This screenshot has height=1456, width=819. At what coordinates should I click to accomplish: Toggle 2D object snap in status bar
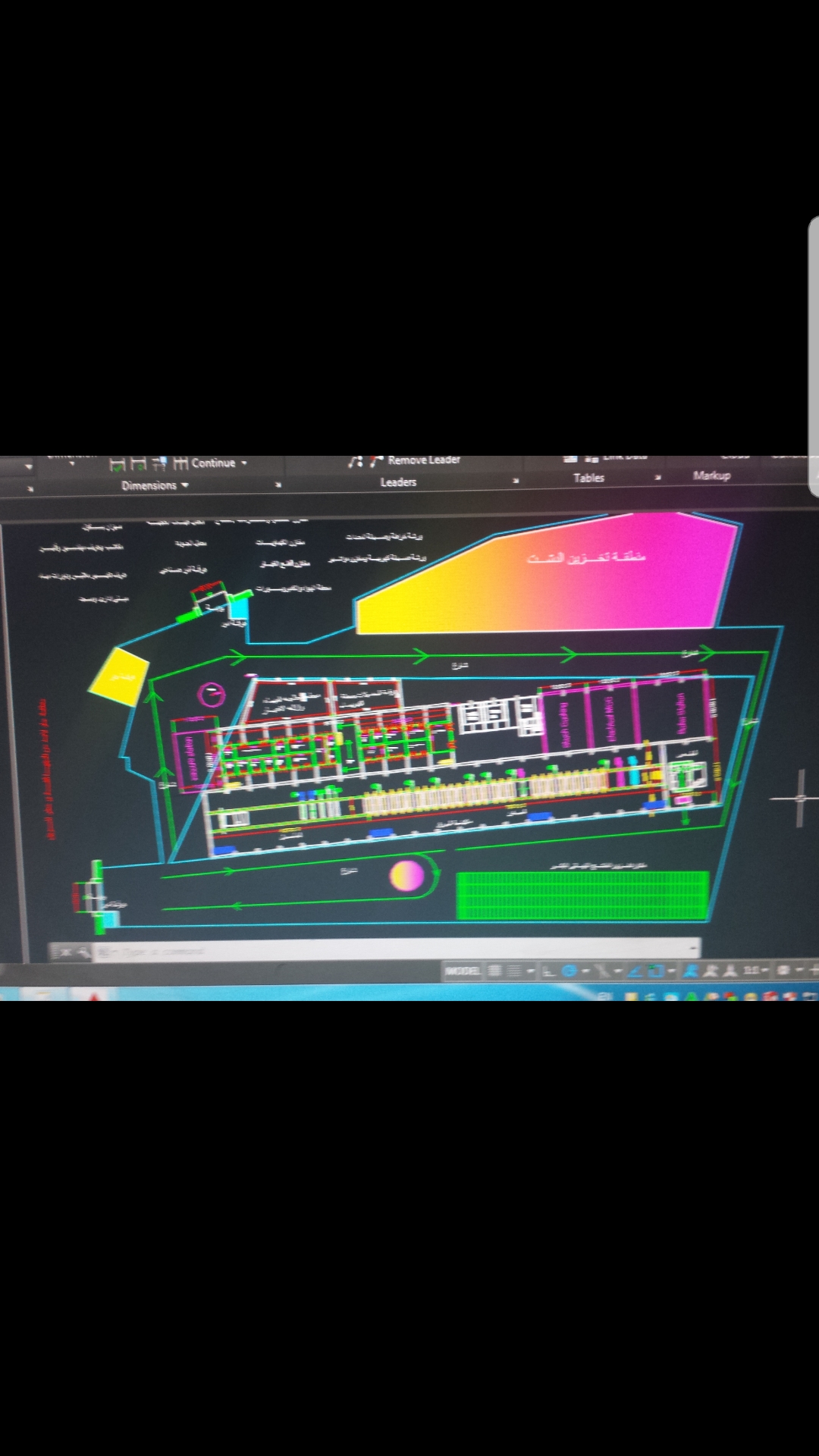point(657,971)
